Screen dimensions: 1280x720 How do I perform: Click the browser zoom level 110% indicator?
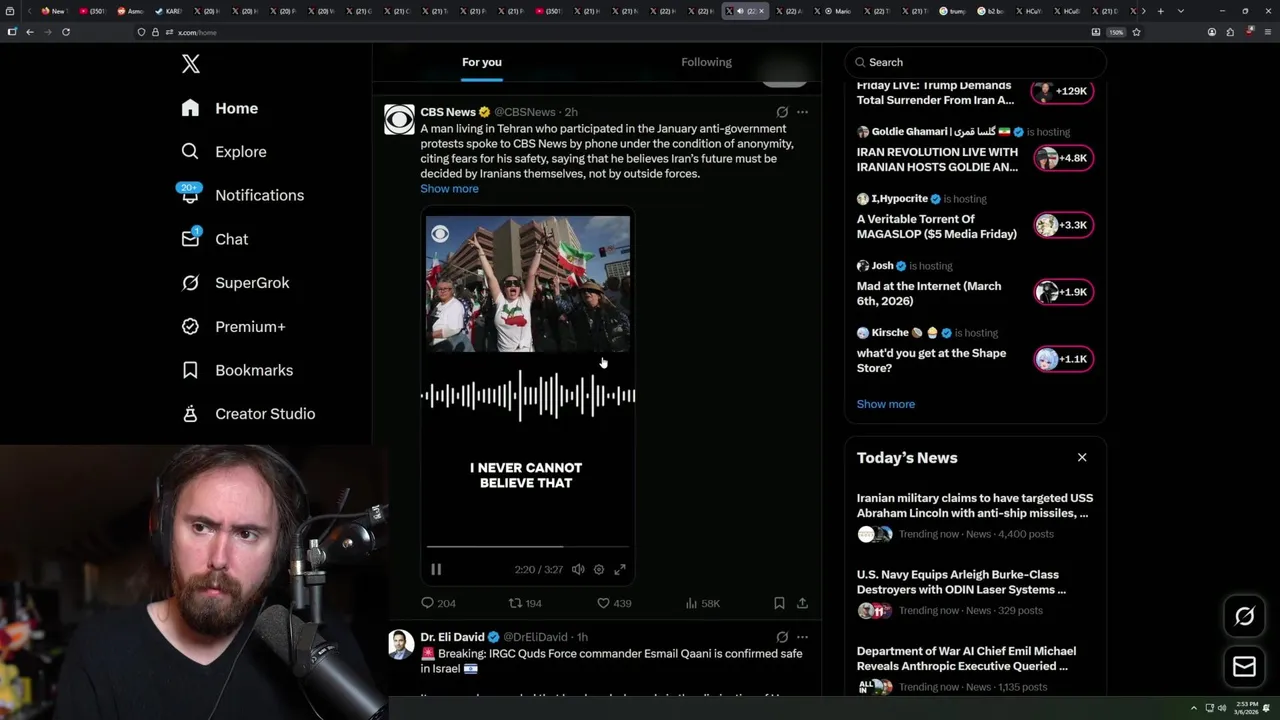1116,32
